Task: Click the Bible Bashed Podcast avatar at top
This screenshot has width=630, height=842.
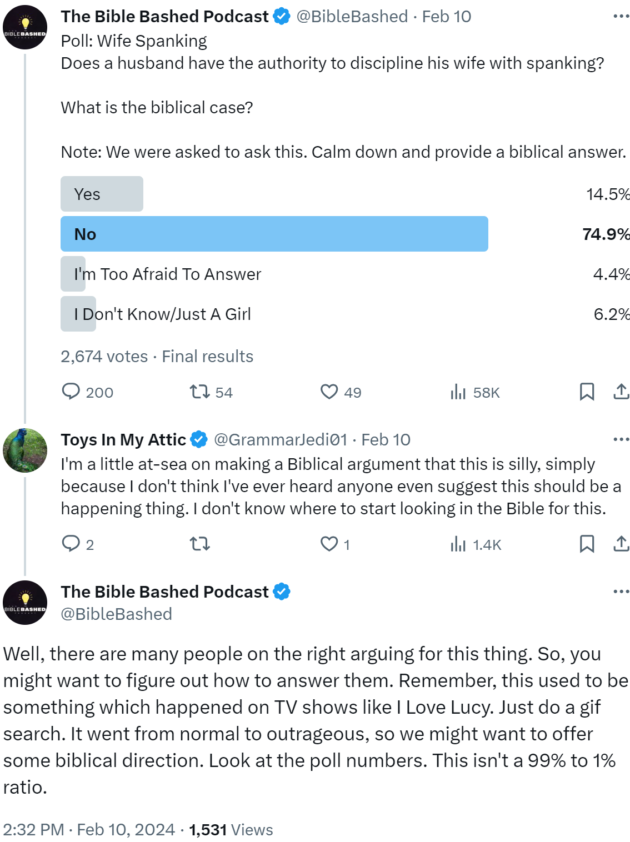Action: click(x=25, y=27)
